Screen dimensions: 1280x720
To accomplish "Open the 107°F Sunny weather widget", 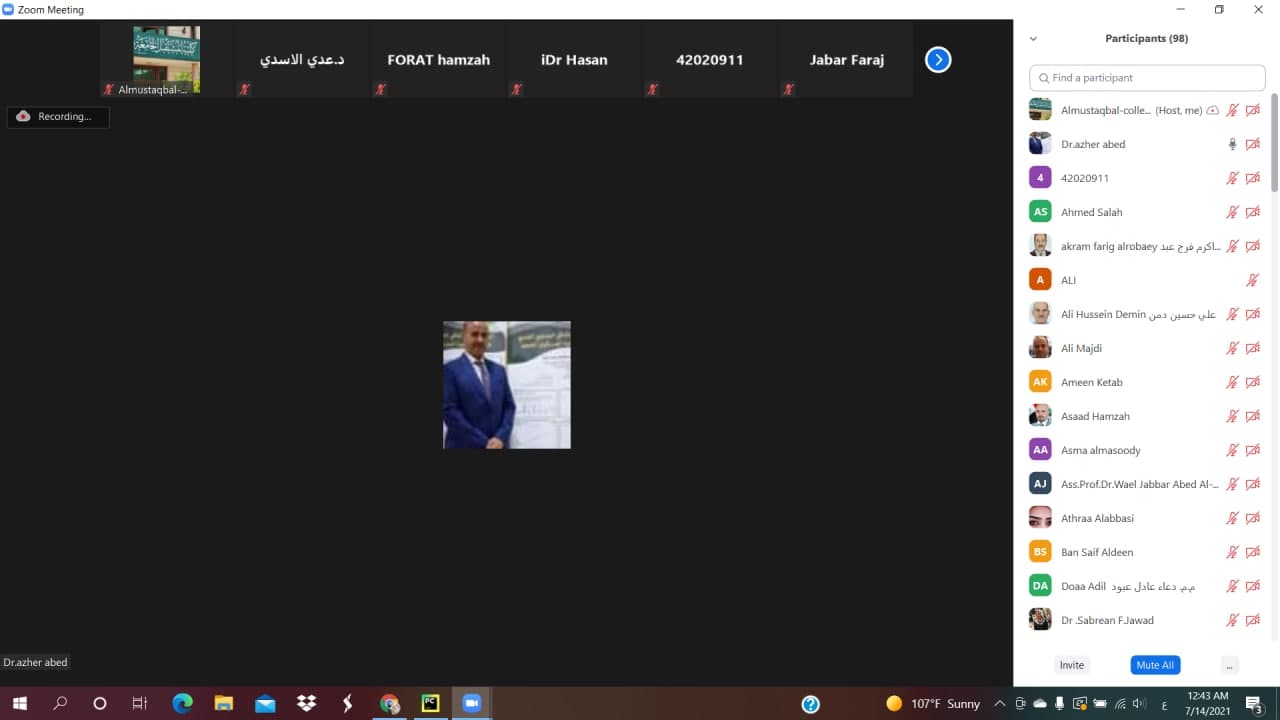I will (x=933, y=704).
